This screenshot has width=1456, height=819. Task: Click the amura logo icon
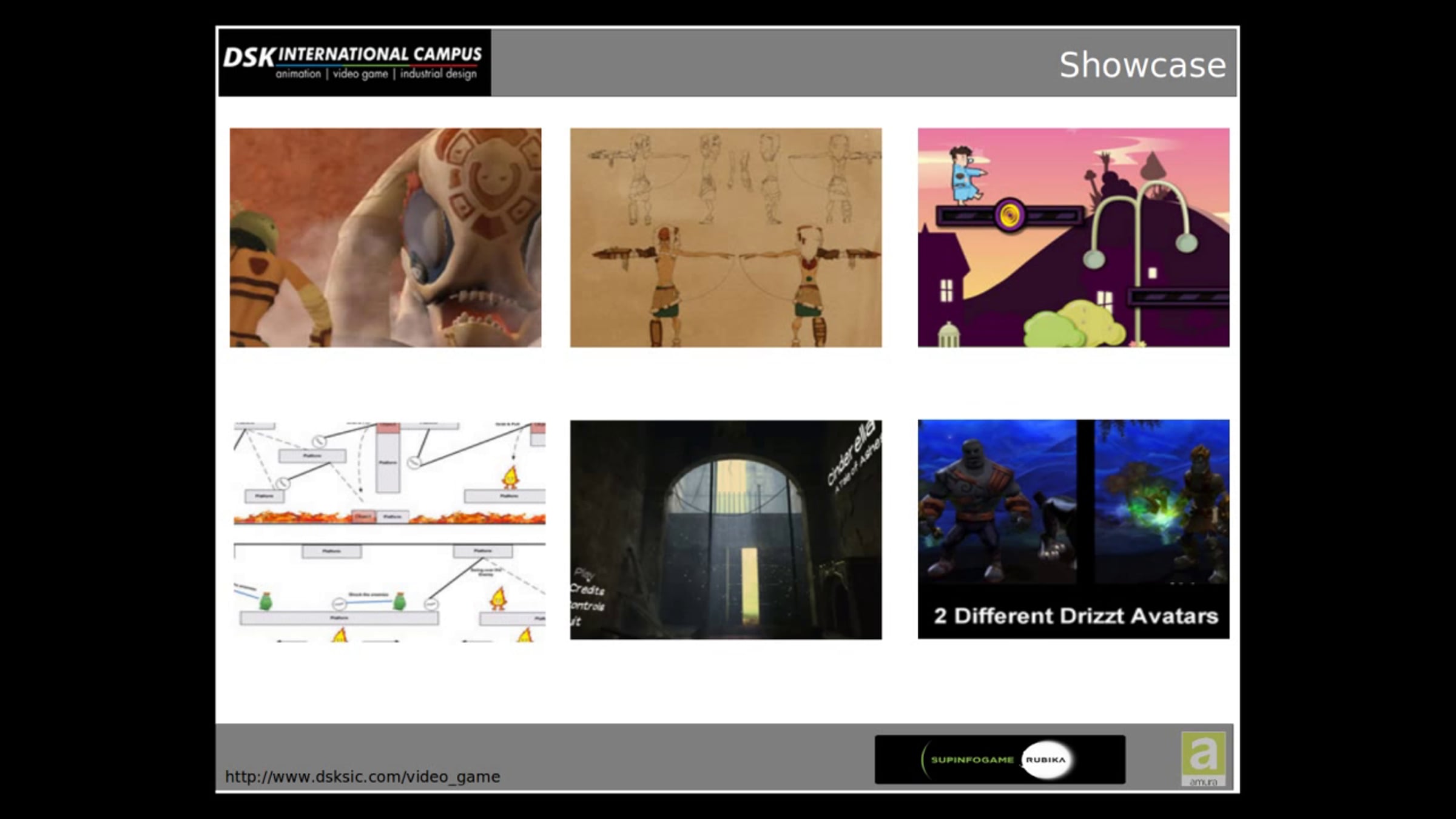pyautogui.click(x=1202, y=758)
